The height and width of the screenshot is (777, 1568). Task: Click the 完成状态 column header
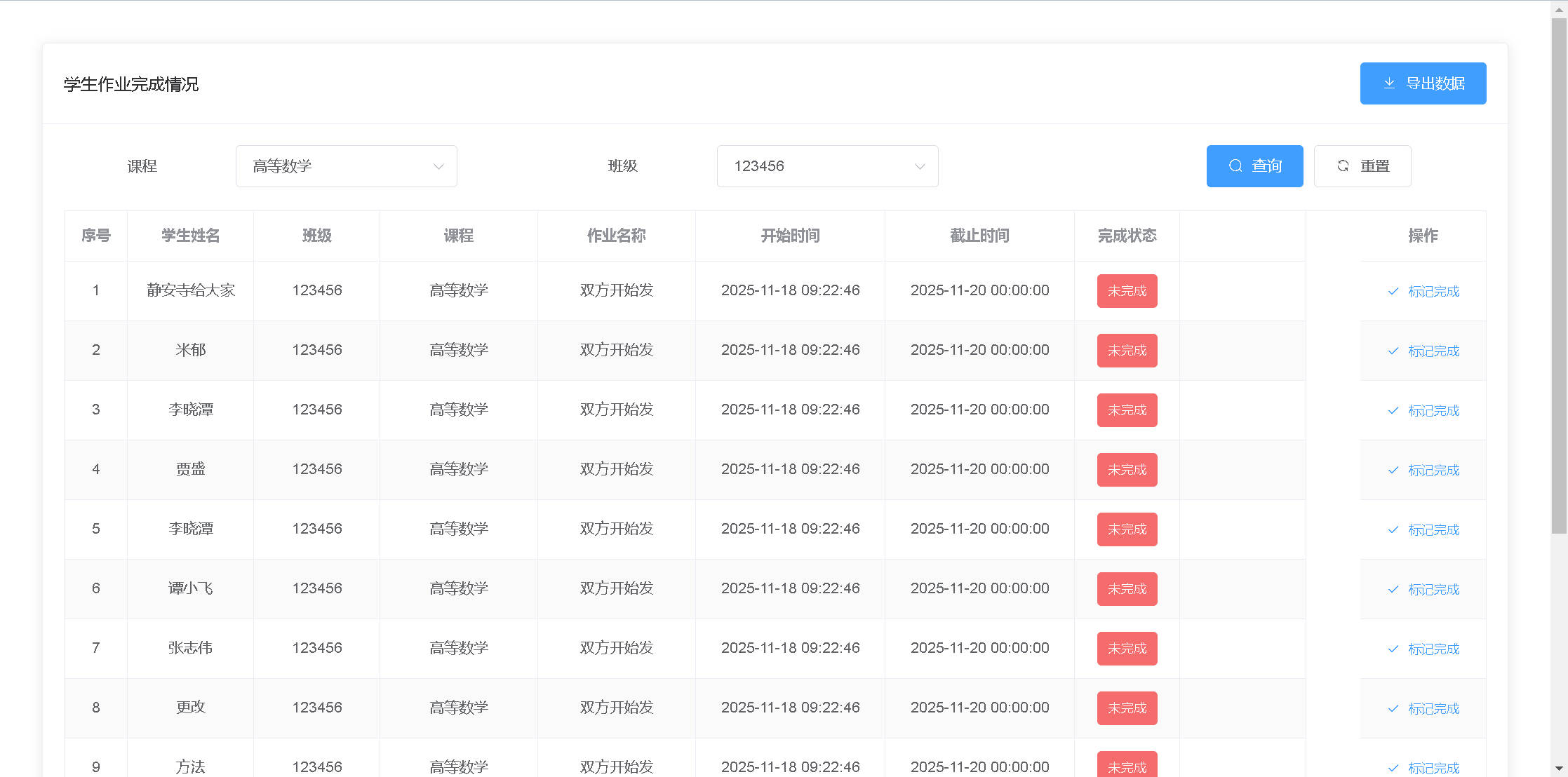(1127, 236)
